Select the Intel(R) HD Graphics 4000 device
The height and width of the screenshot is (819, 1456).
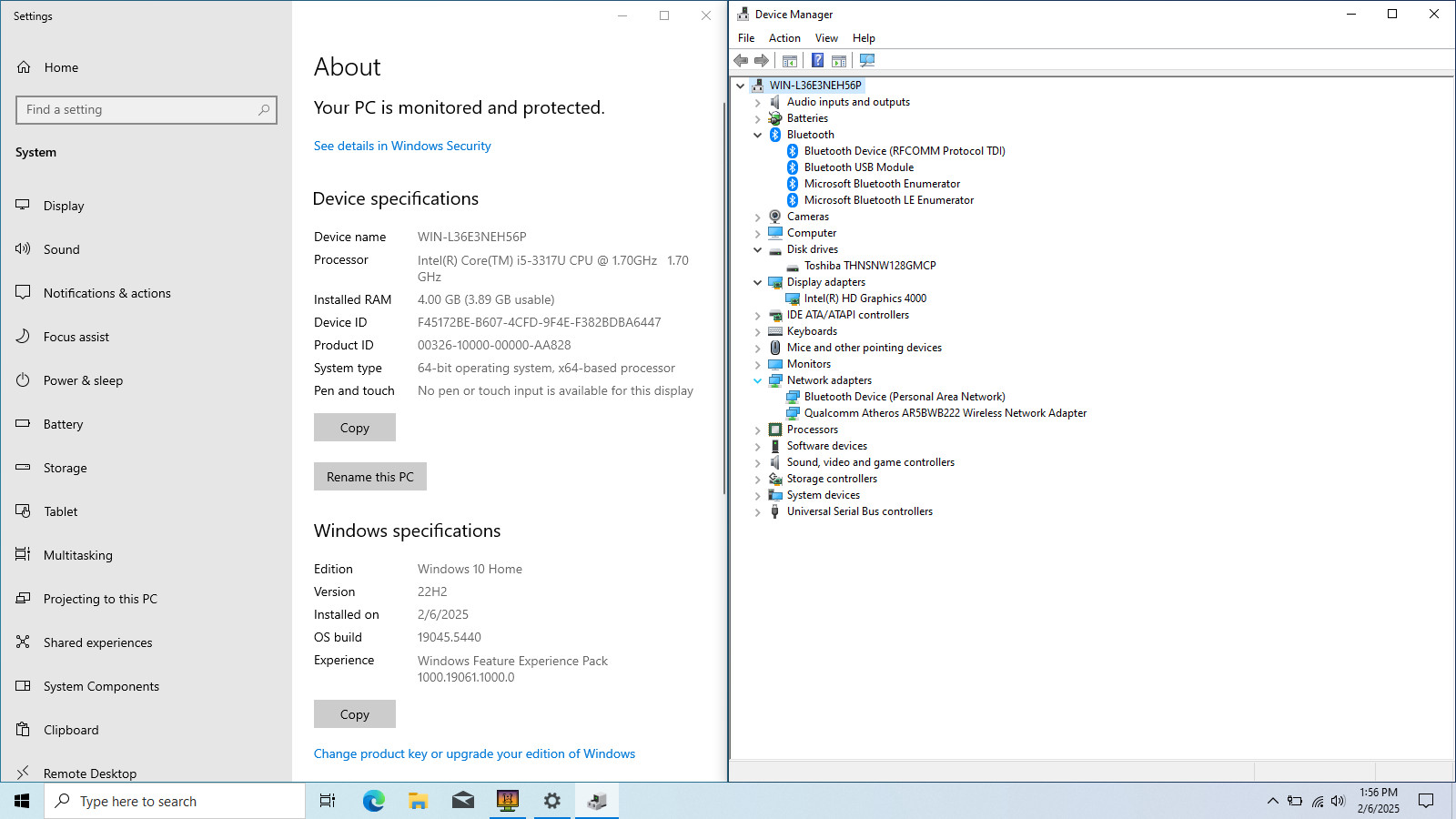[865, 298]
